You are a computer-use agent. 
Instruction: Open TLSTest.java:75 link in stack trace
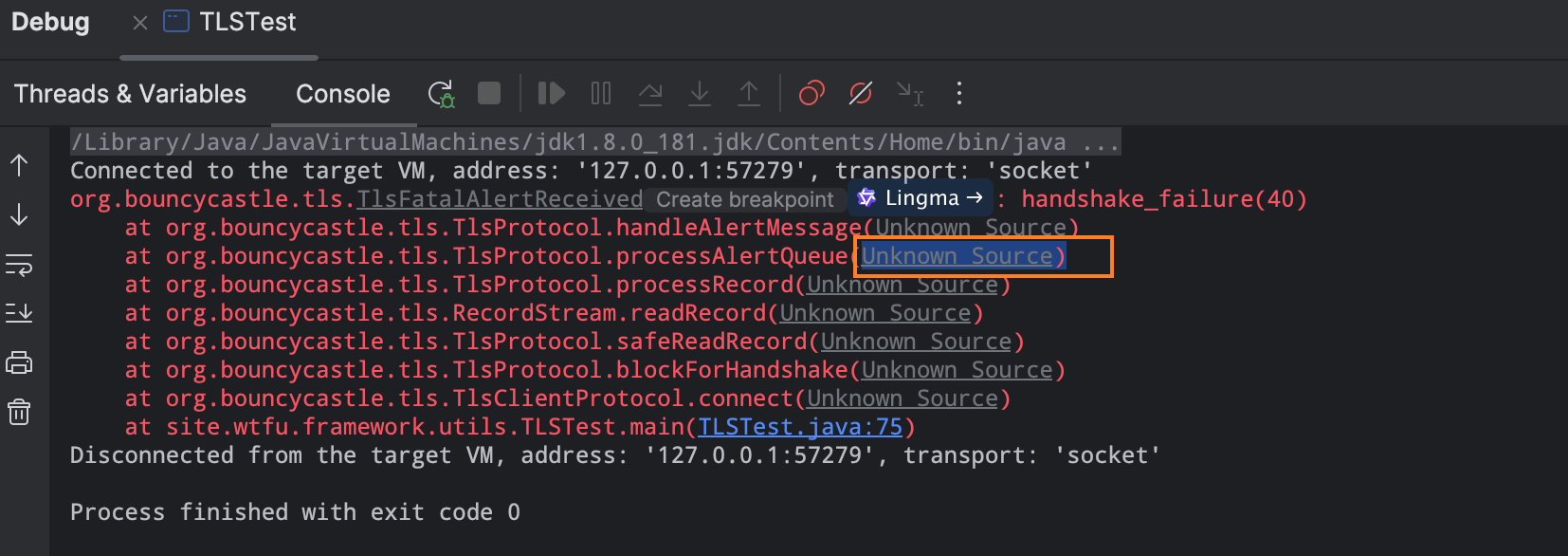tap(800, 427)
